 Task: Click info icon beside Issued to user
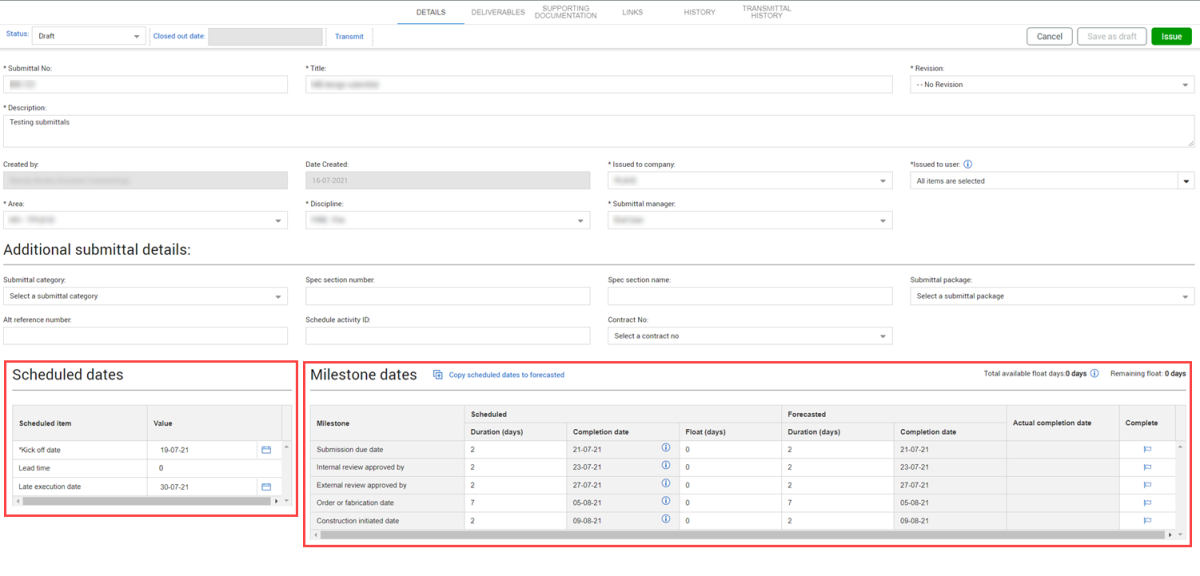967,164
